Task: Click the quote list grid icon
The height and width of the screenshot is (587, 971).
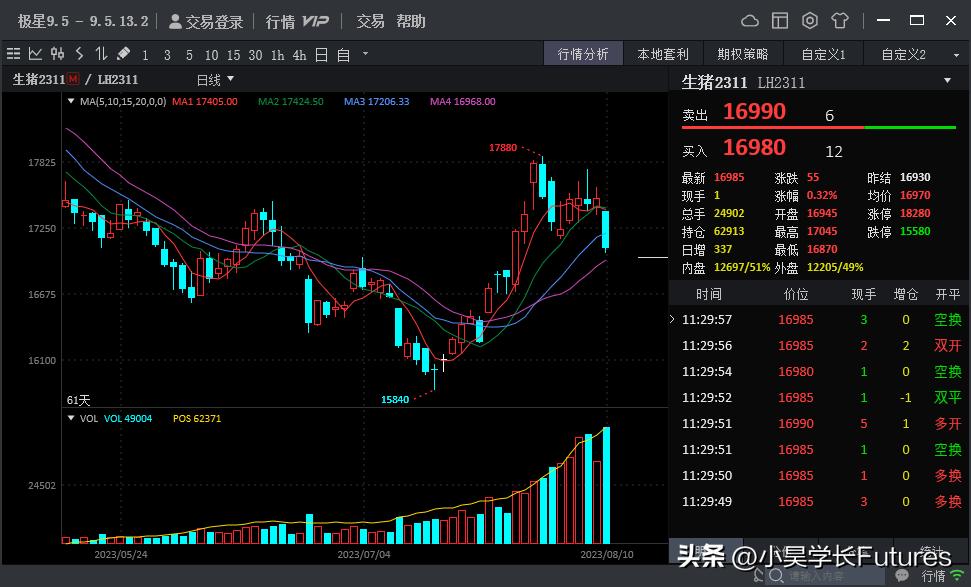Action: (x=13, y=54)
